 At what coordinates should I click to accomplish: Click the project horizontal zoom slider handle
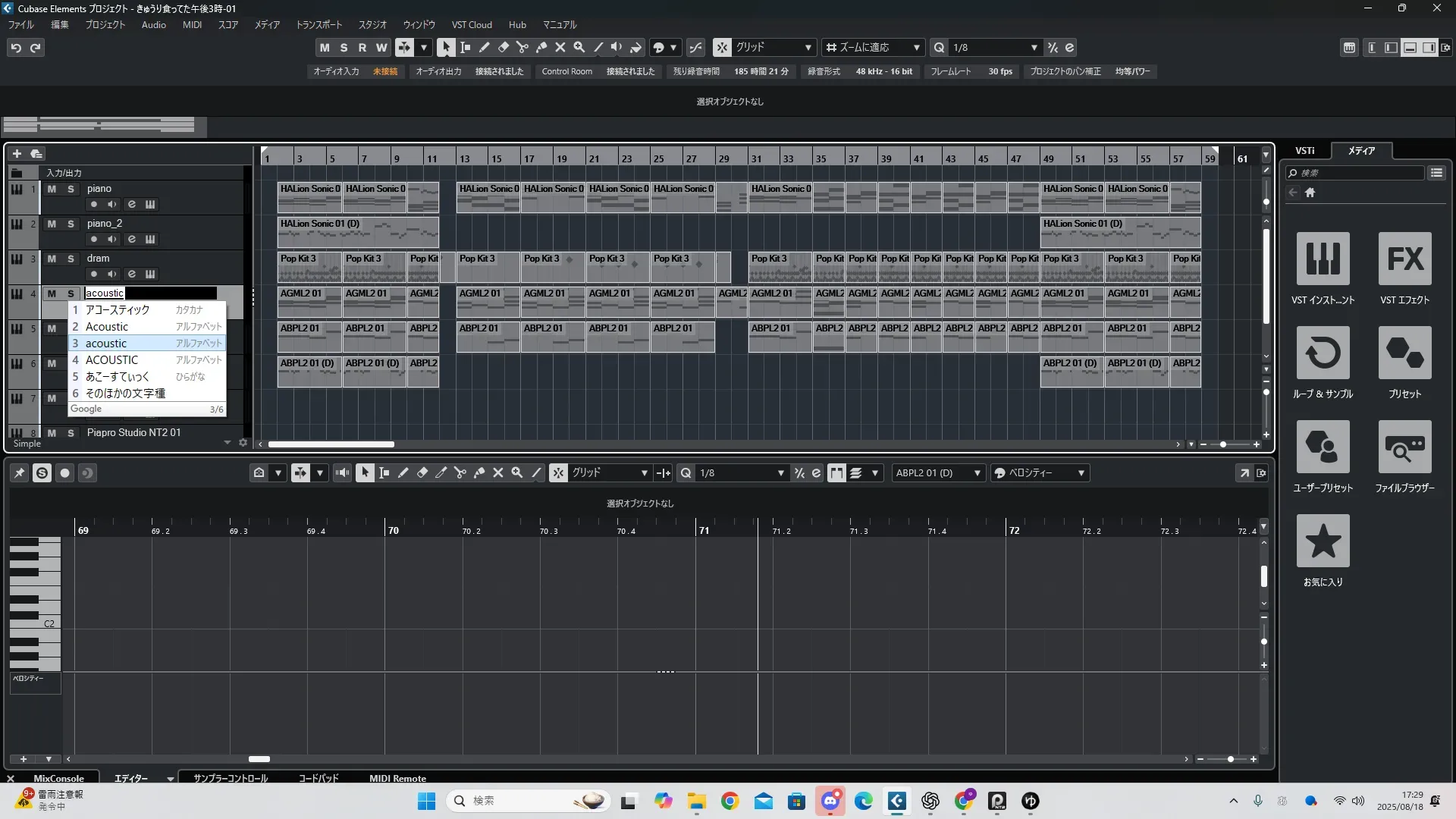coord(1223,444)
